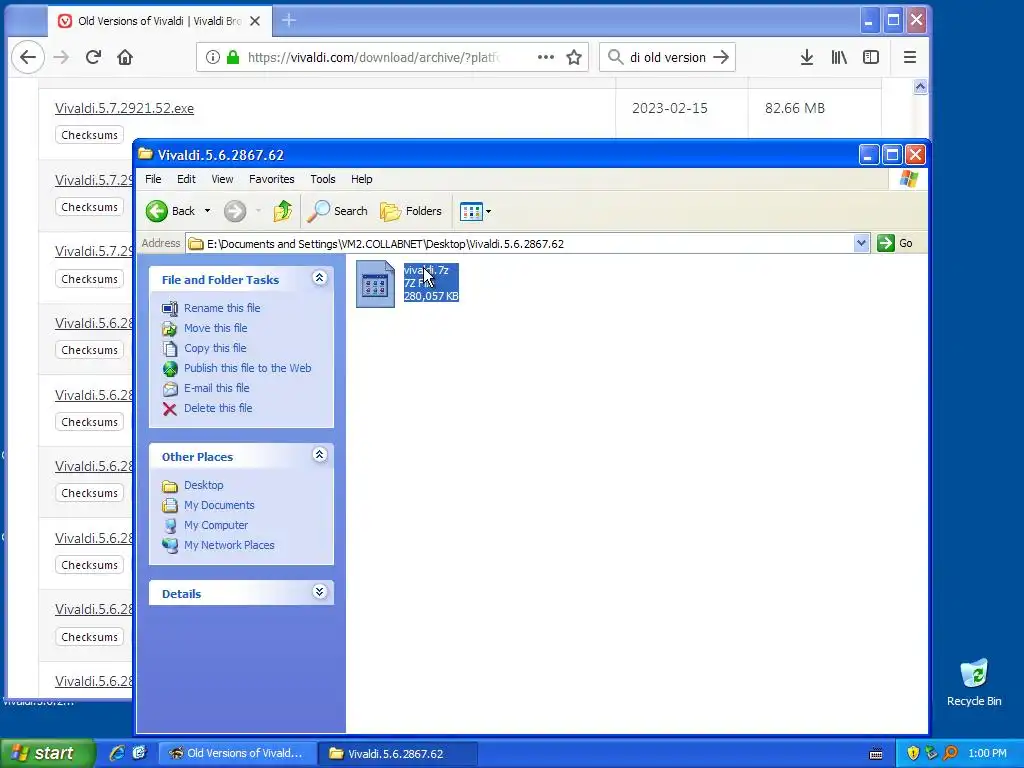The height and width of the screenshot is (768, 1024).
Task: Expand the Details panel
Action: [319, 592]
